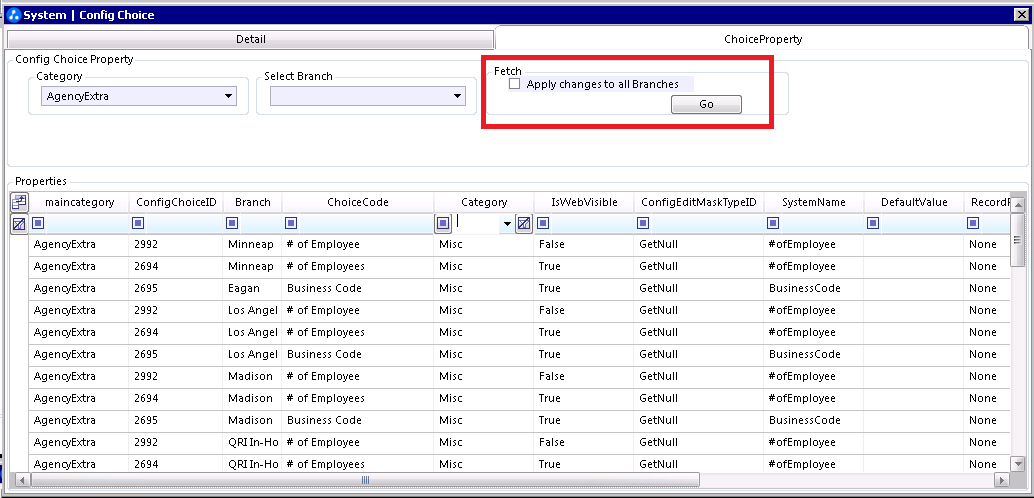Select the Eagan branch cell
Image resolution: width=1034 pixels, height=498 pixels.
coord(253,288)
